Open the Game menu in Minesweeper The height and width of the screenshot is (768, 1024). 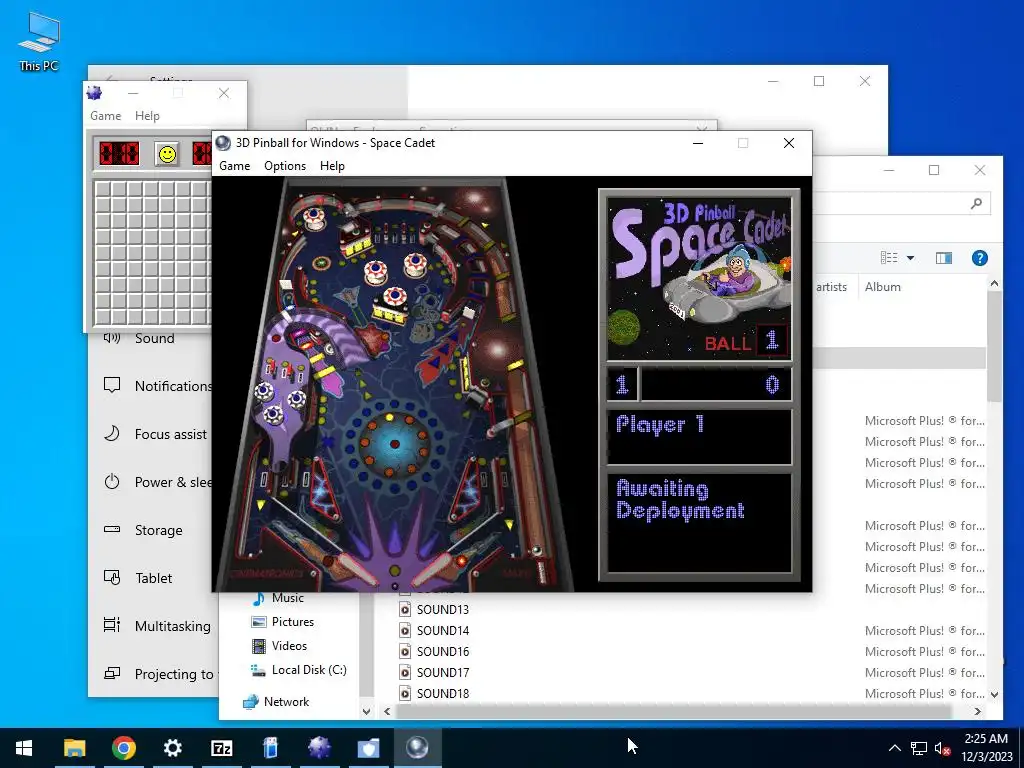[105, 116]
